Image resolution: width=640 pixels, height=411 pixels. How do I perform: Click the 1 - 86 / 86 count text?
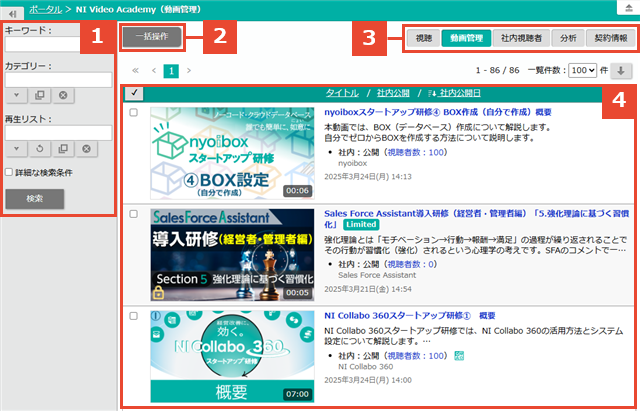(498, 70)
